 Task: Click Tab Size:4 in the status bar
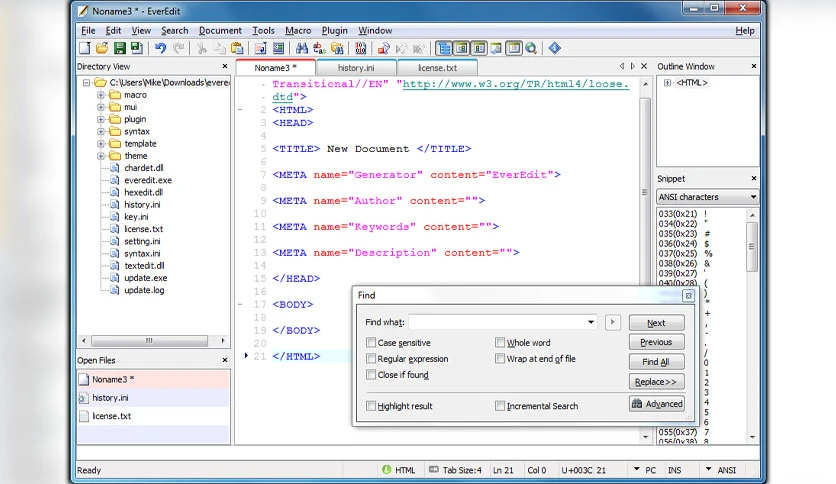455,470
